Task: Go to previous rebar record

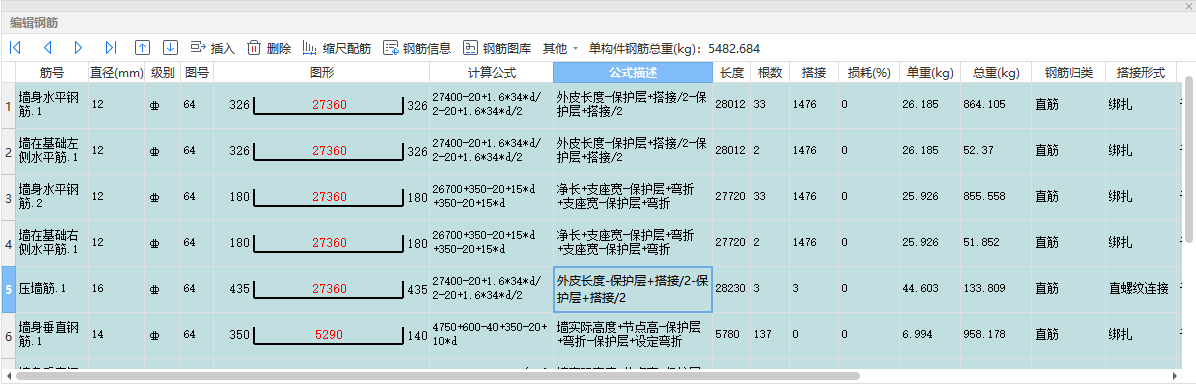Action: pyautogui.click(x=47, y=48)
